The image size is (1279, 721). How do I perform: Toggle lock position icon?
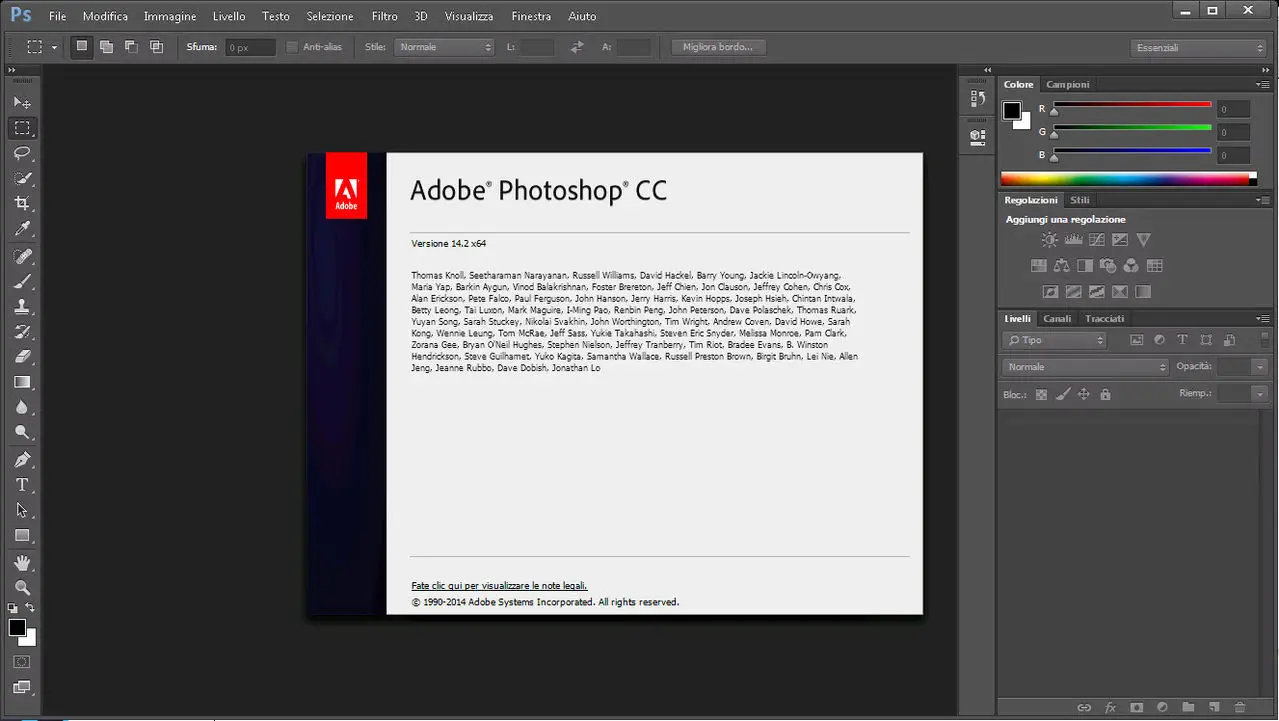pos(1083,394)
